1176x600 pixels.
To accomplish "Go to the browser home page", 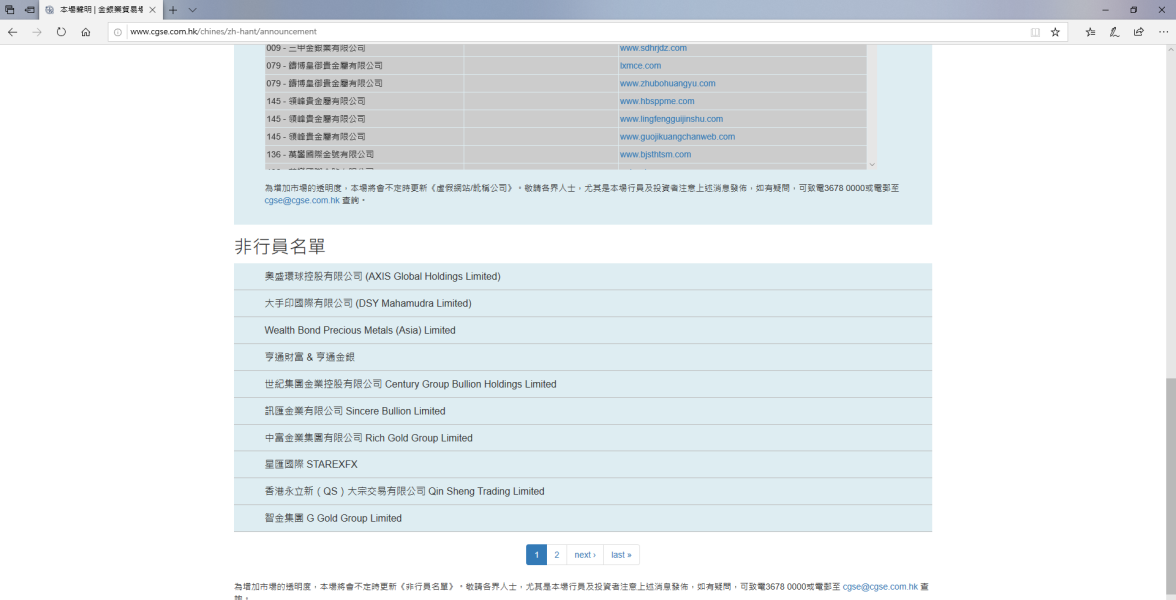I will click(x=86, y=32).
